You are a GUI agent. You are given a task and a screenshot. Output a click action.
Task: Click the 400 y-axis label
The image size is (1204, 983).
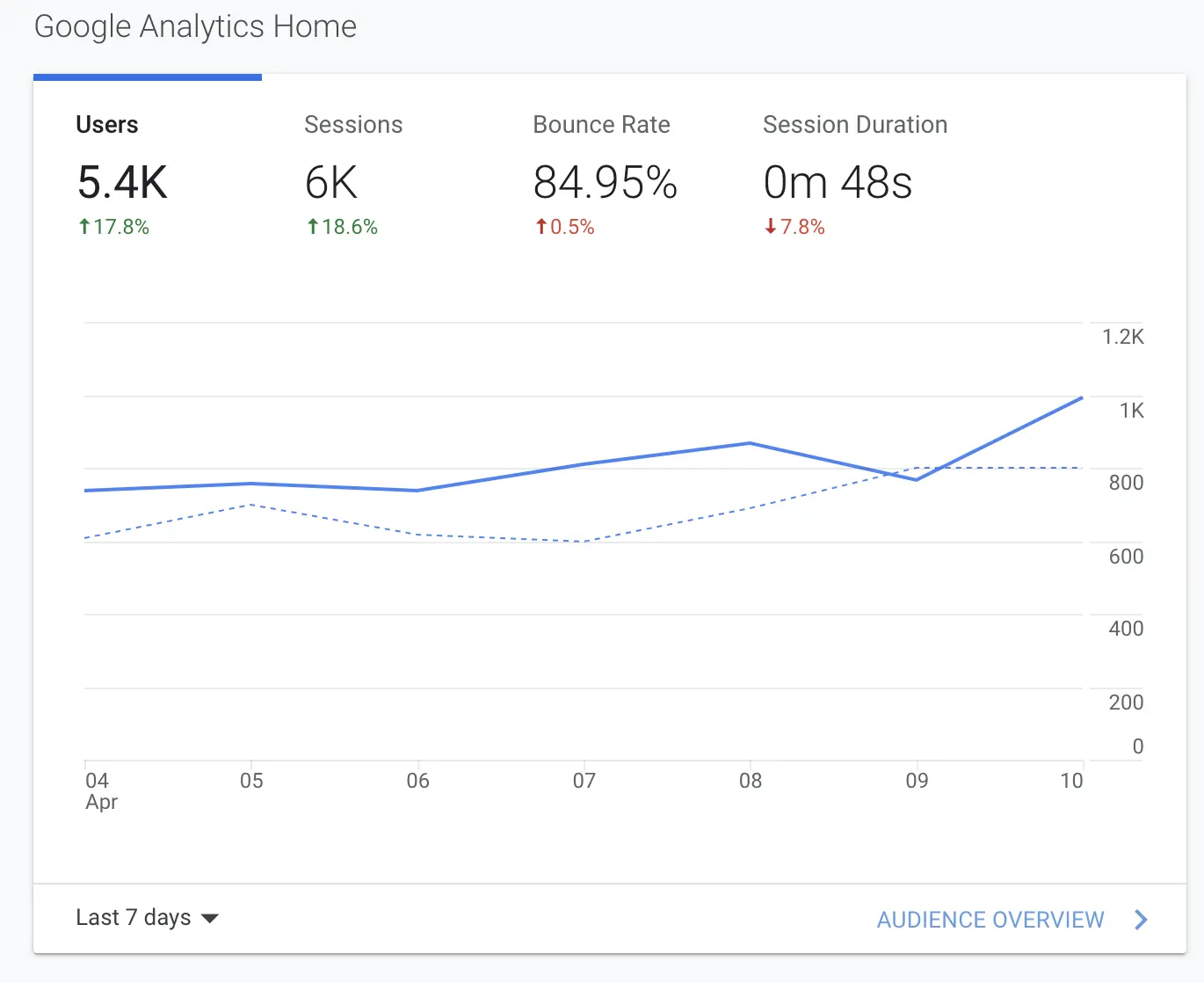[1126, 629]
